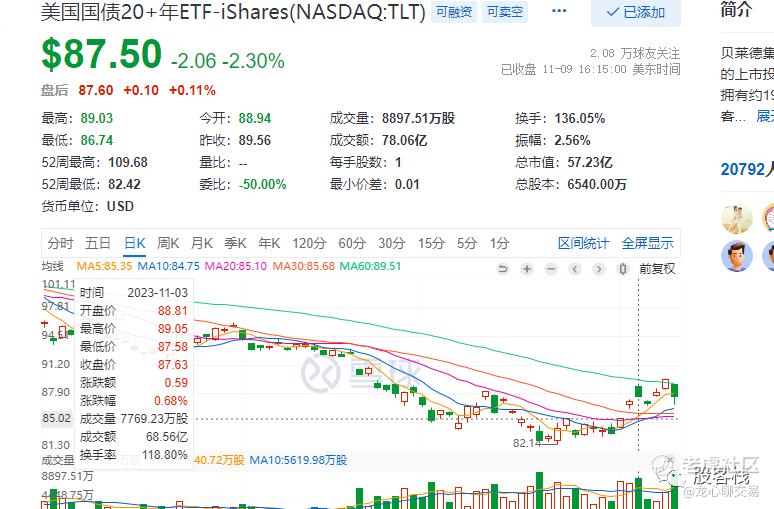
Task: Click the 已添加 watchlist button
Action: pyautogui.click(x=636, y=12)
